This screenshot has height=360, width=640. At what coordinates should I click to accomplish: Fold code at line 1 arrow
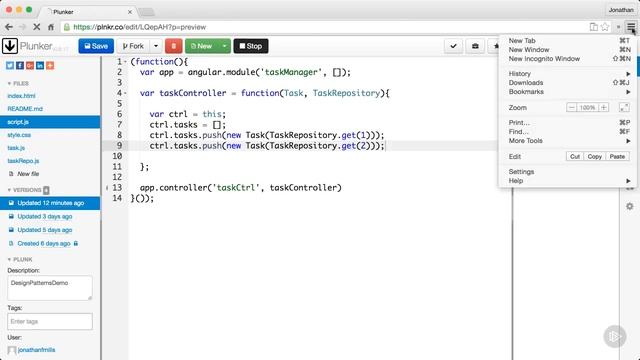[125, 62]
